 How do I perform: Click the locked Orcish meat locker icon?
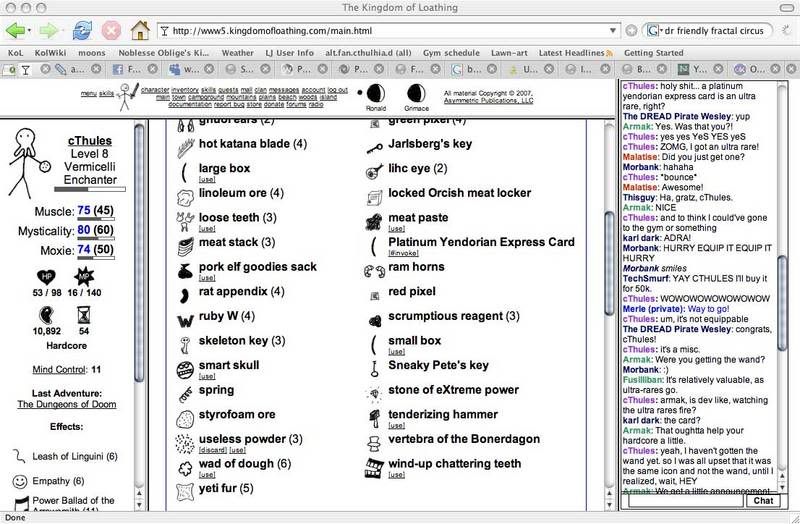point(374,197)
